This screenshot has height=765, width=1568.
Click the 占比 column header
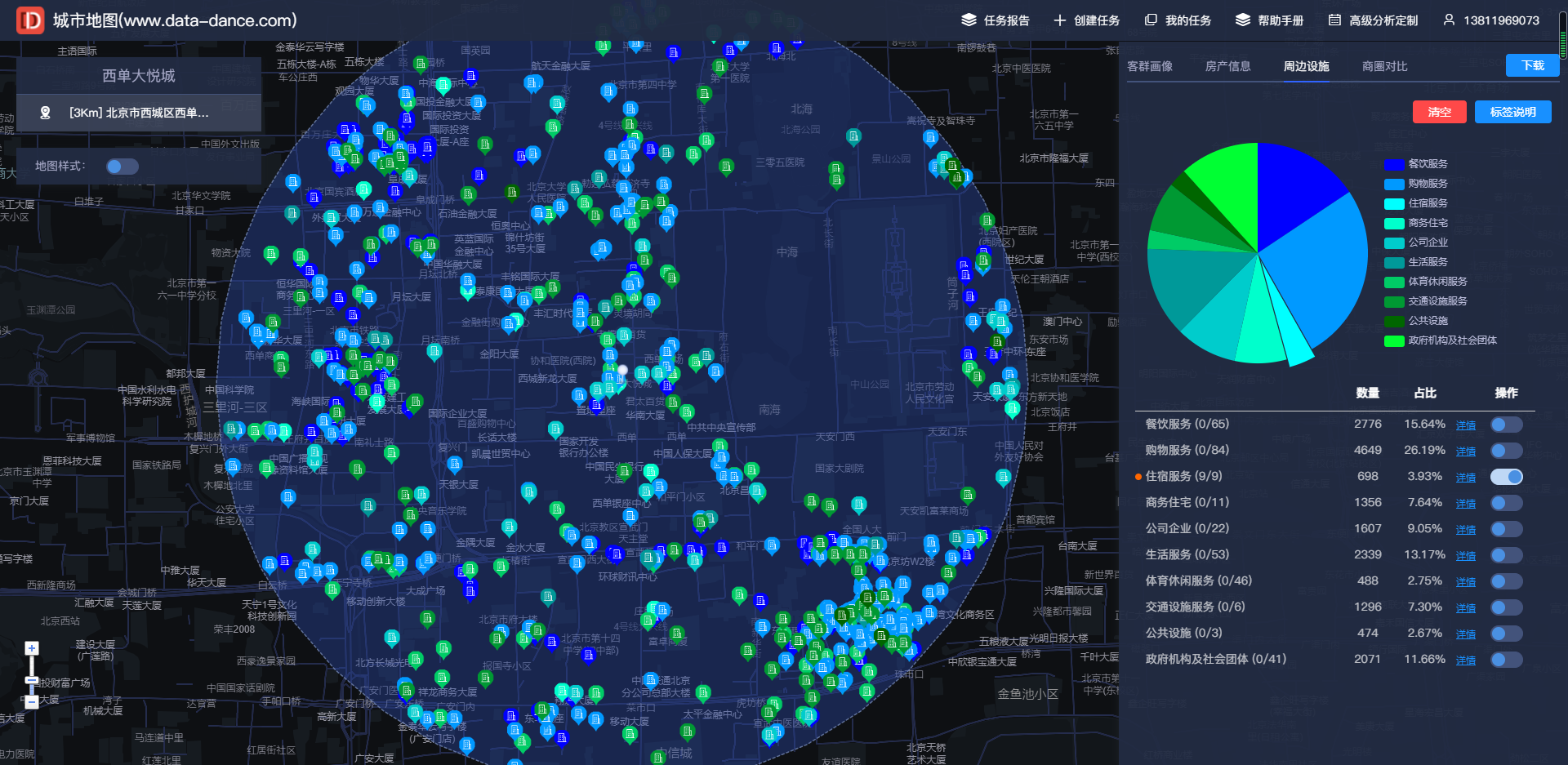pos(1425,393)
